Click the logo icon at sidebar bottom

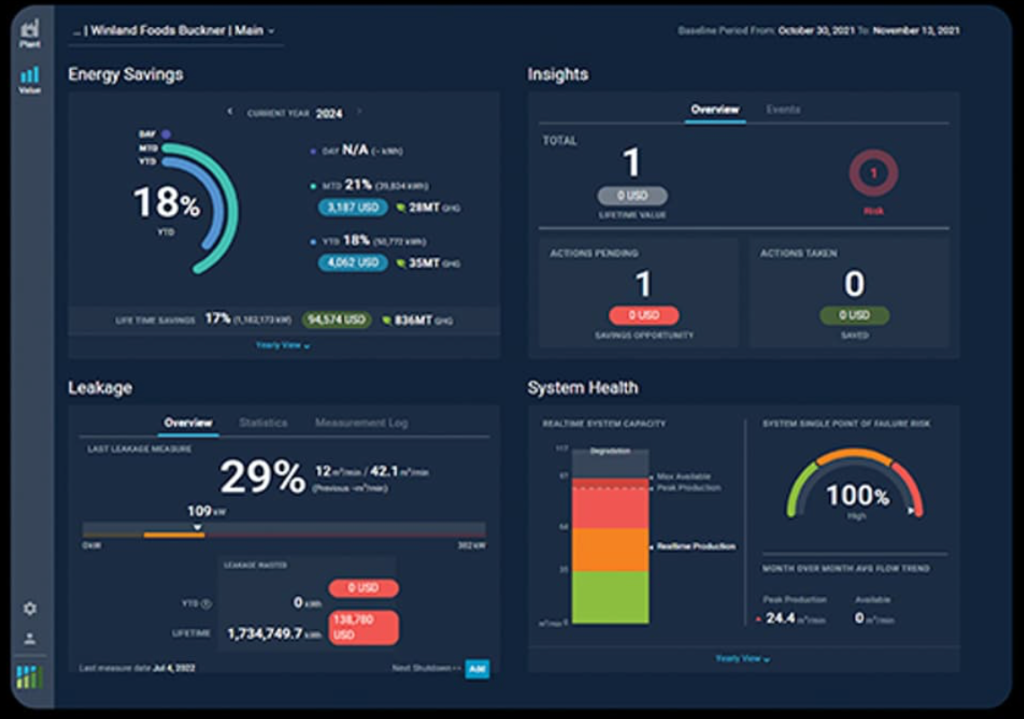(x=29, y=677)
